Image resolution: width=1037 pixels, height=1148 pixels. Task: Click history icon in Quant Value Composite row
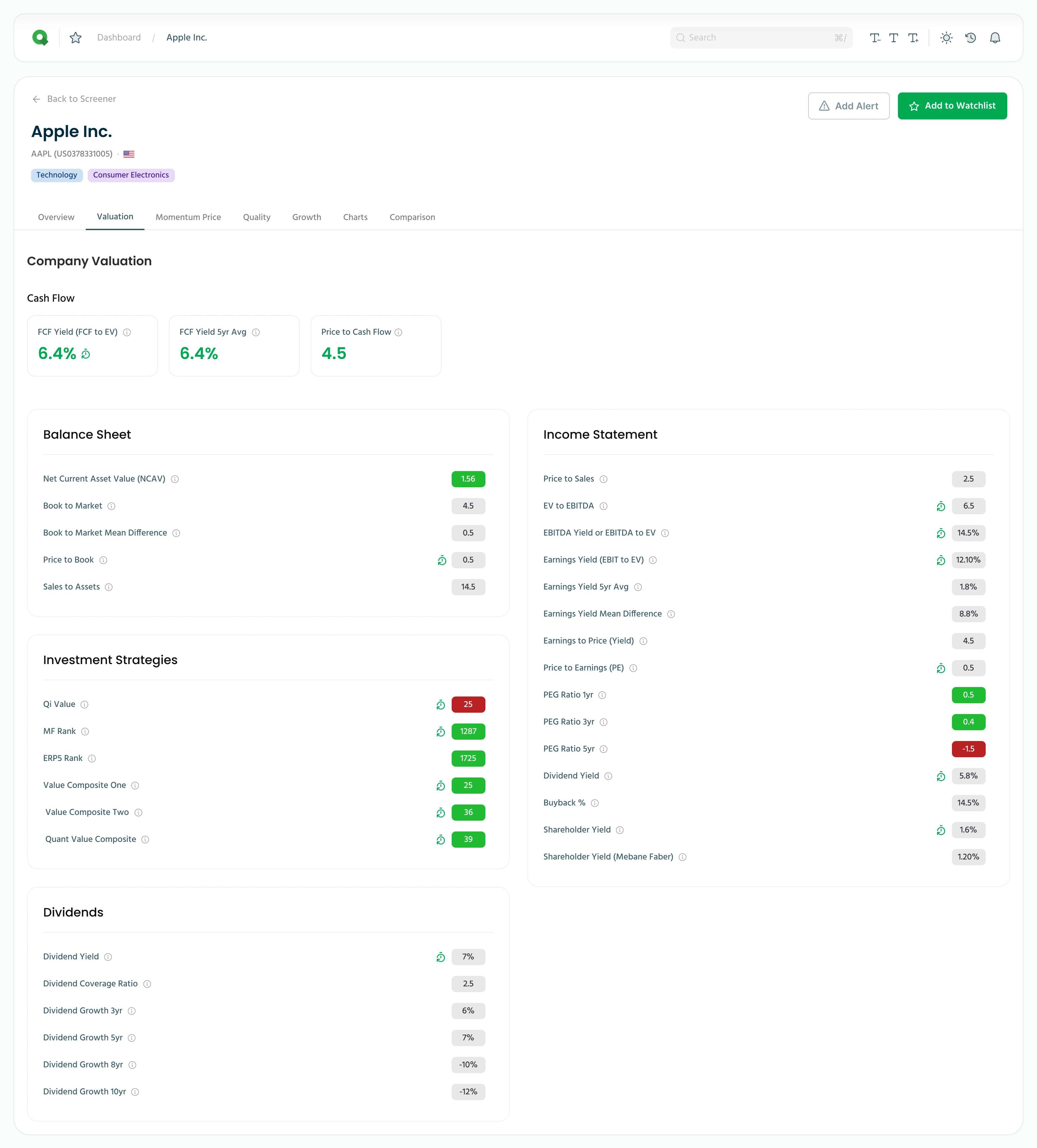click(441, 840)
